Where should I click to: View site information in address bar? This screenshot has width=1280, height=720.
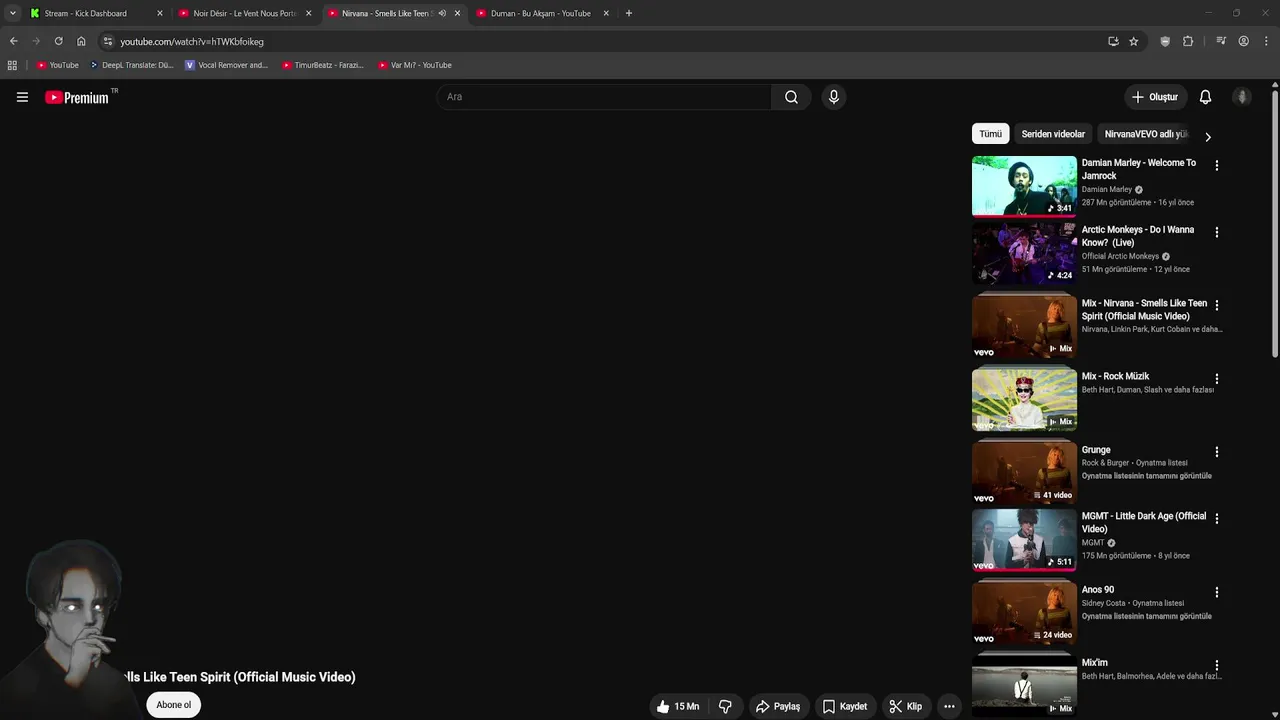108,41
